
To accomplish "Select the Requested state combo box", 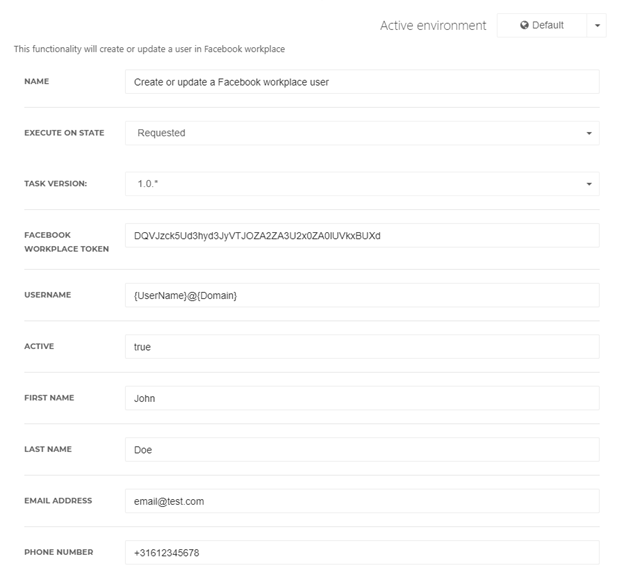I will click(362, 133).
